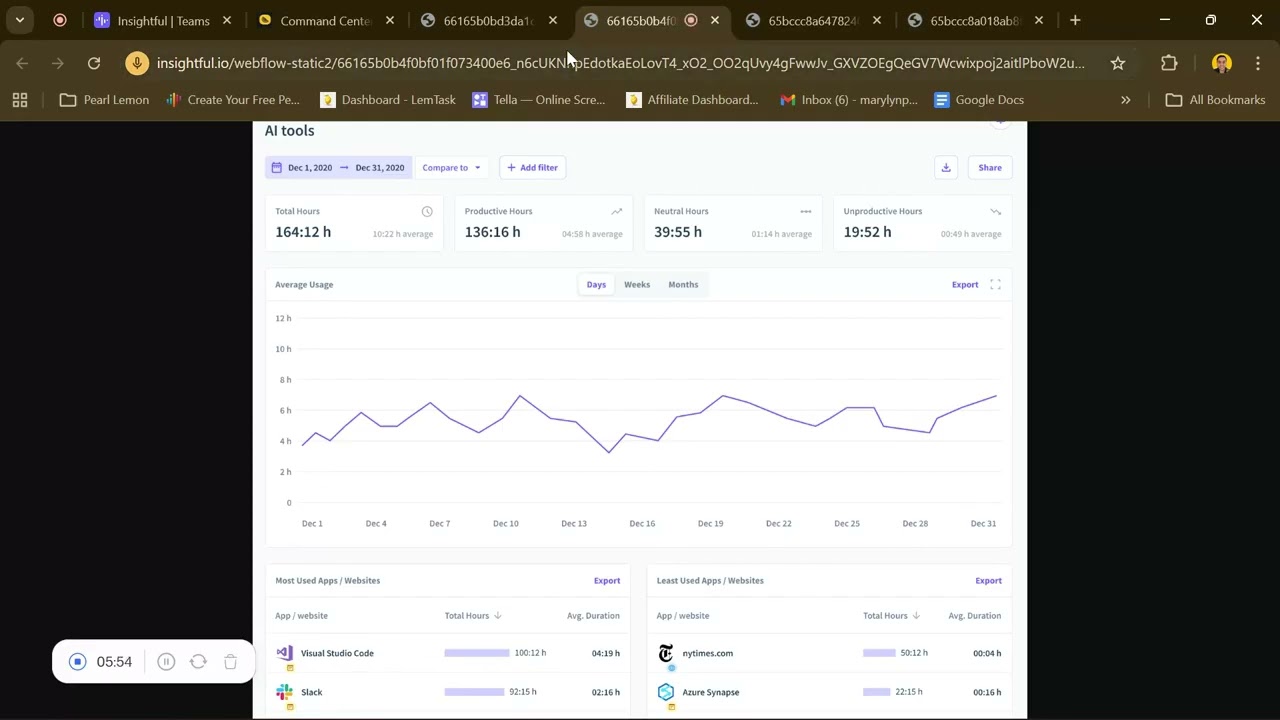Click the Azure Synapse app icon

(666, 692)
